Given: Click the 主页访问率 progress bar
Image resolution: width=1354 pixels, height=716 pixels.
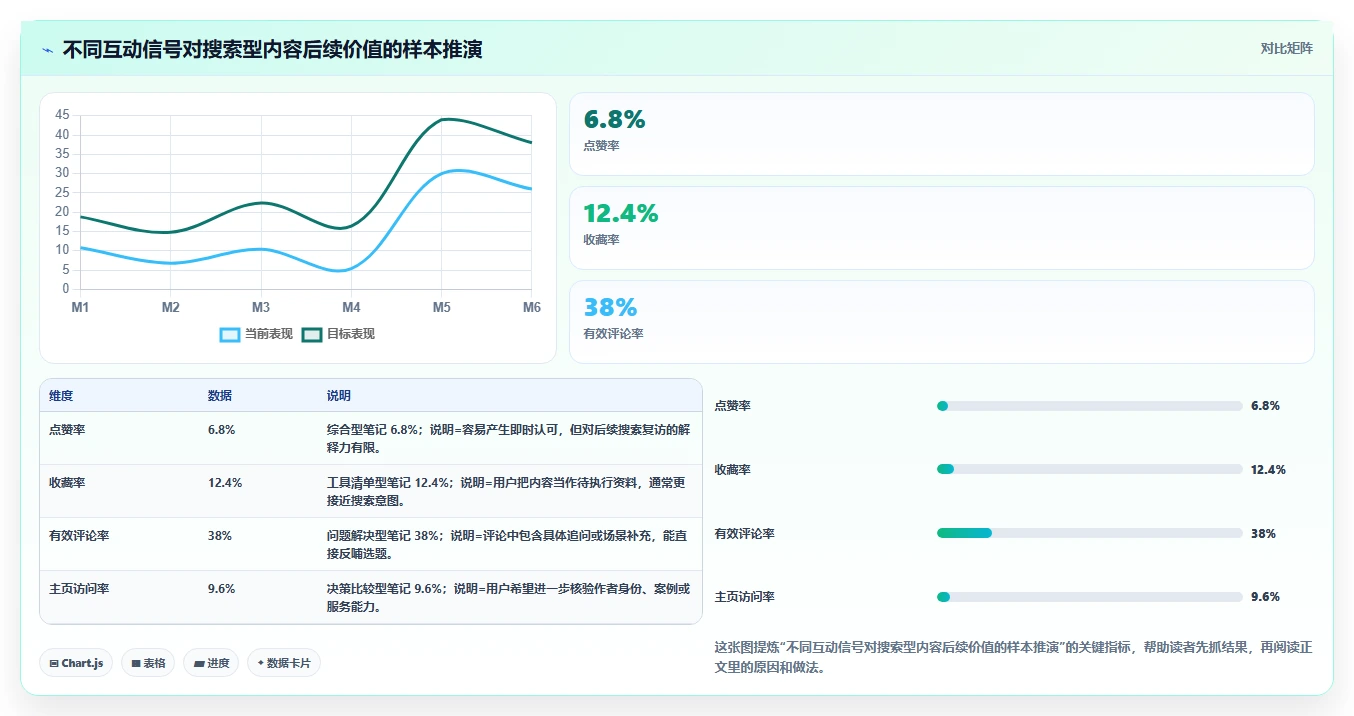Looking at the screenshot, I should tap(1089, 597).
